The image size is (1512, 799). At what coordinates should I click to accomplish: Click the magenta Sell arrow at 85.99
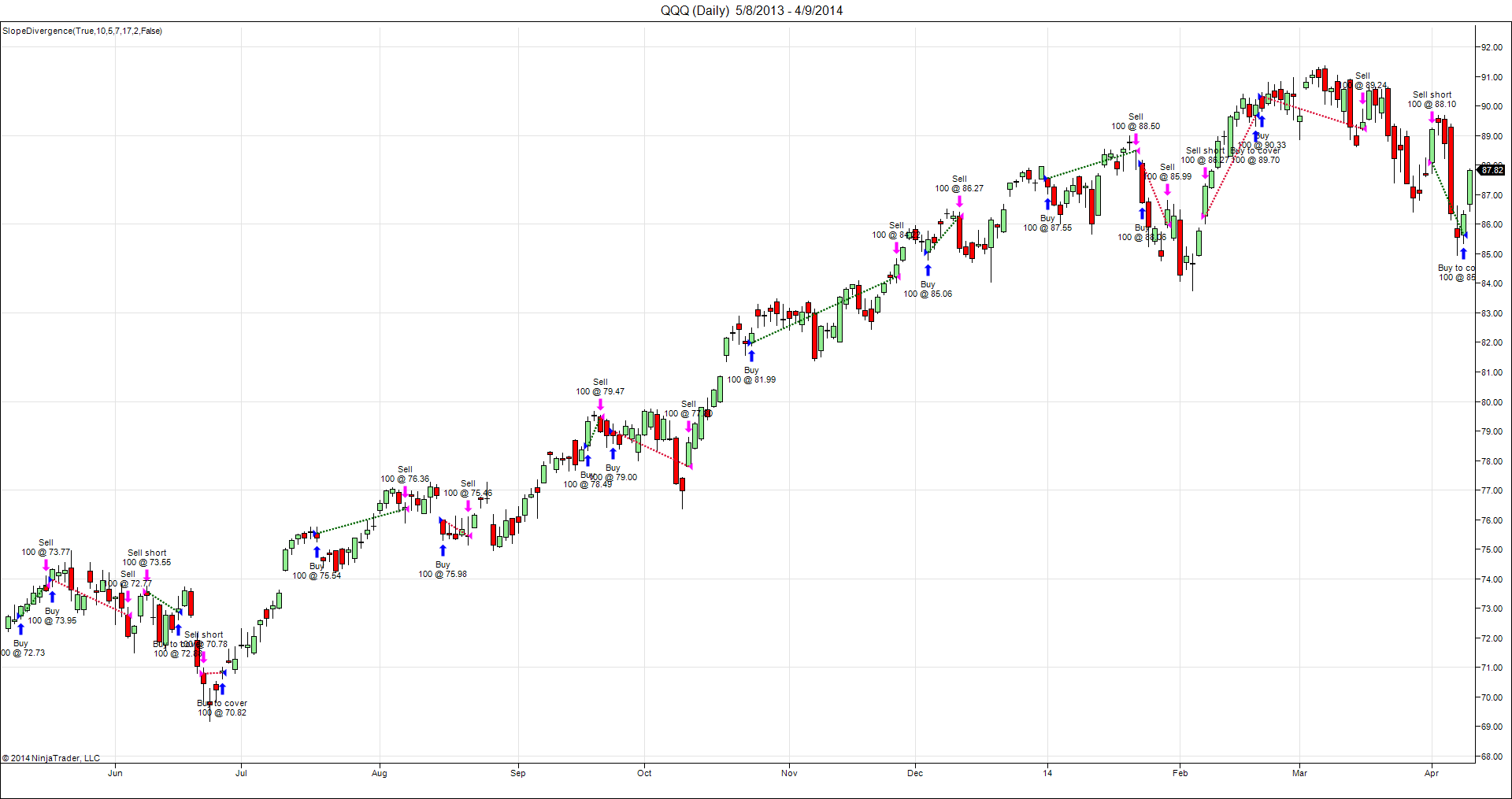1167,190
